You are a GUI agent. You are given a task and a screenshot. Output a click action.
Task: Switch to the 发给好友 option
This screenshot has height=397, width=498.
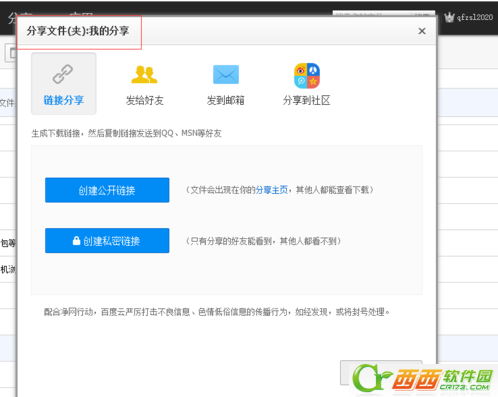point(145,100)
